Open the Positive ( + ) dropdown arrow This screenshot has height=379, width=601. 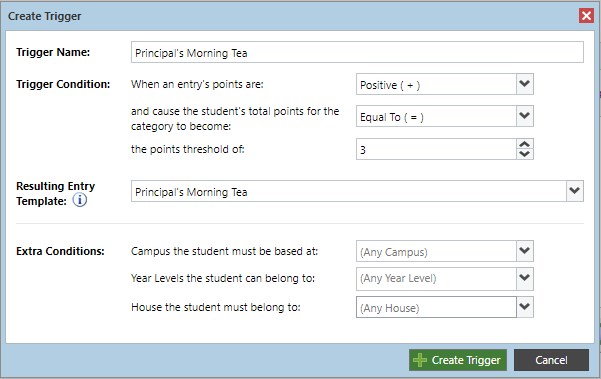525,84
